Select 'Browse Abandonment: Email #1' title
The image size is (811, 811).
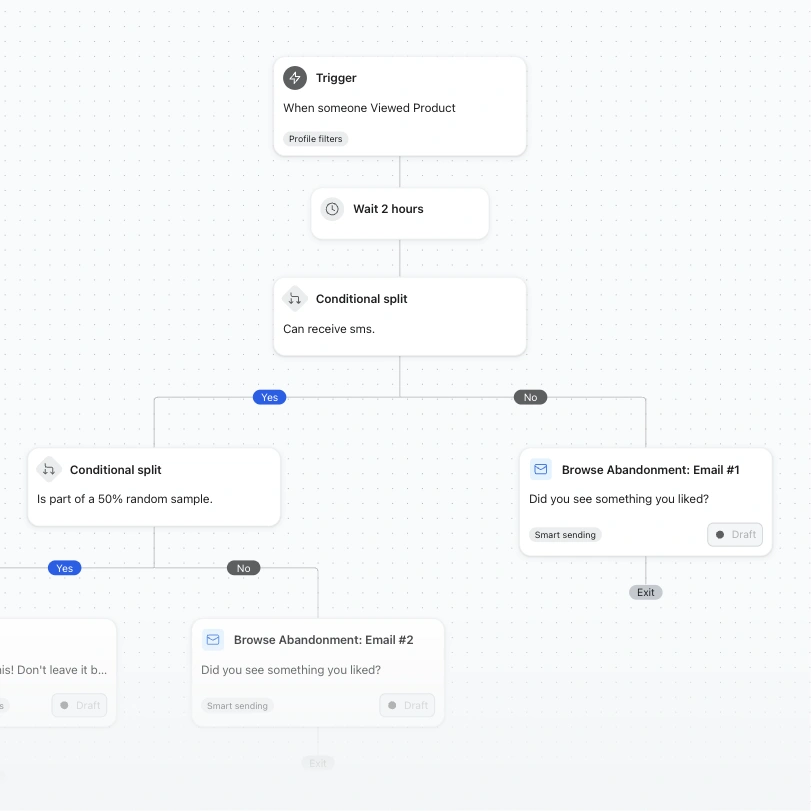(651, 470)
